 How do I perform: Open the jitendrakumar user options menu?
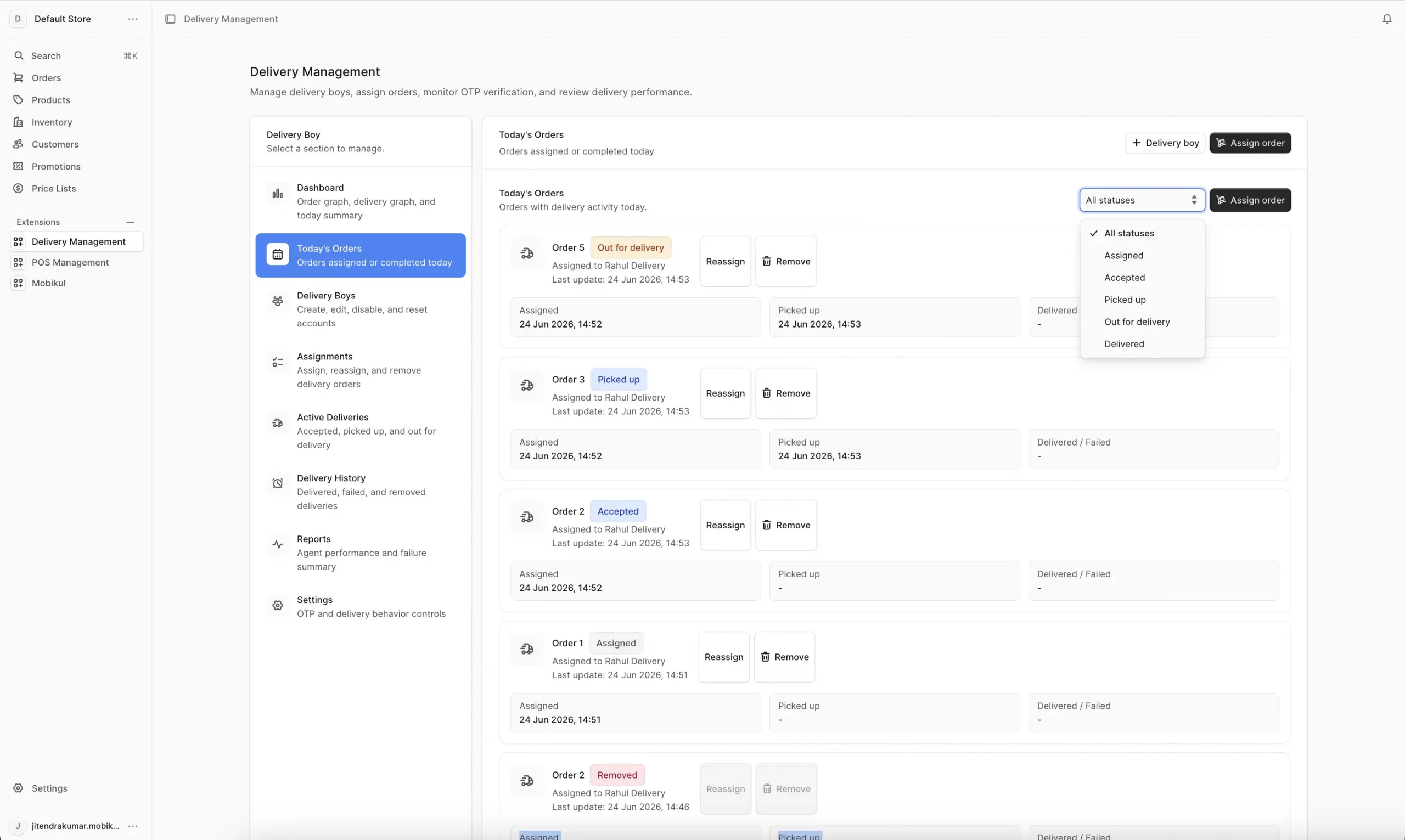pyautogui.click(x=132, y=826)
